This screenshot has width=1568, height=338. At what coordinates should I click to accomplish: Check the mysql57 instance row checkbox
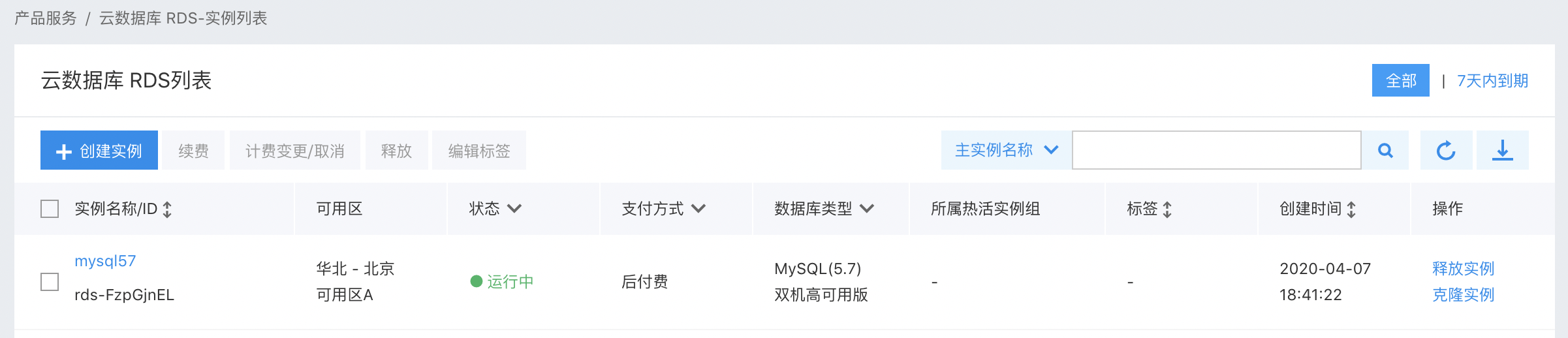(50, 282)
